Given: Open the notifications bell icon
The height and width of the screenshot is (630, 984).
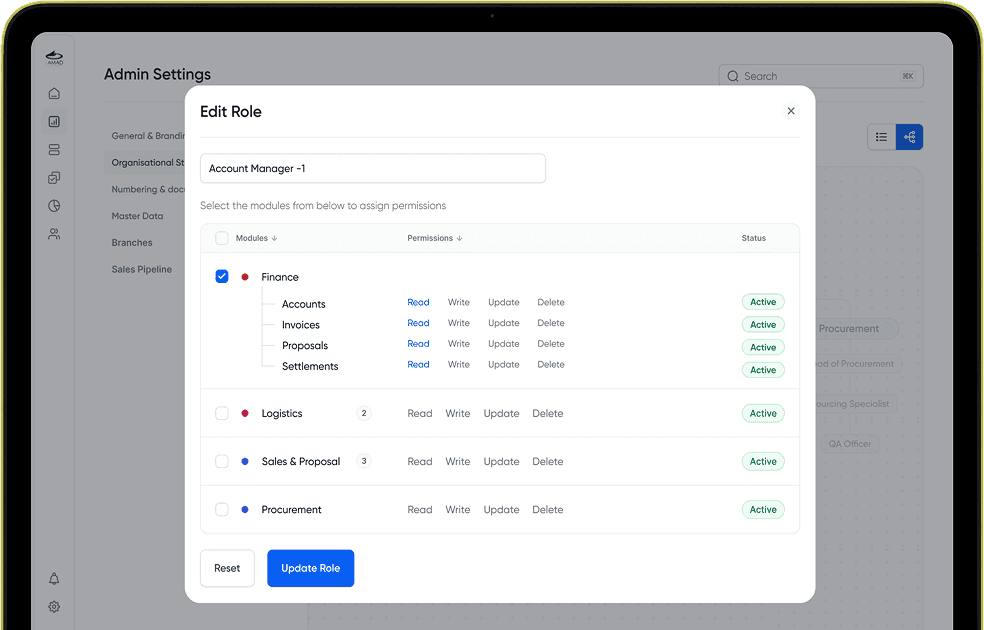Looking at the screenshot, I should coord(54,579).
